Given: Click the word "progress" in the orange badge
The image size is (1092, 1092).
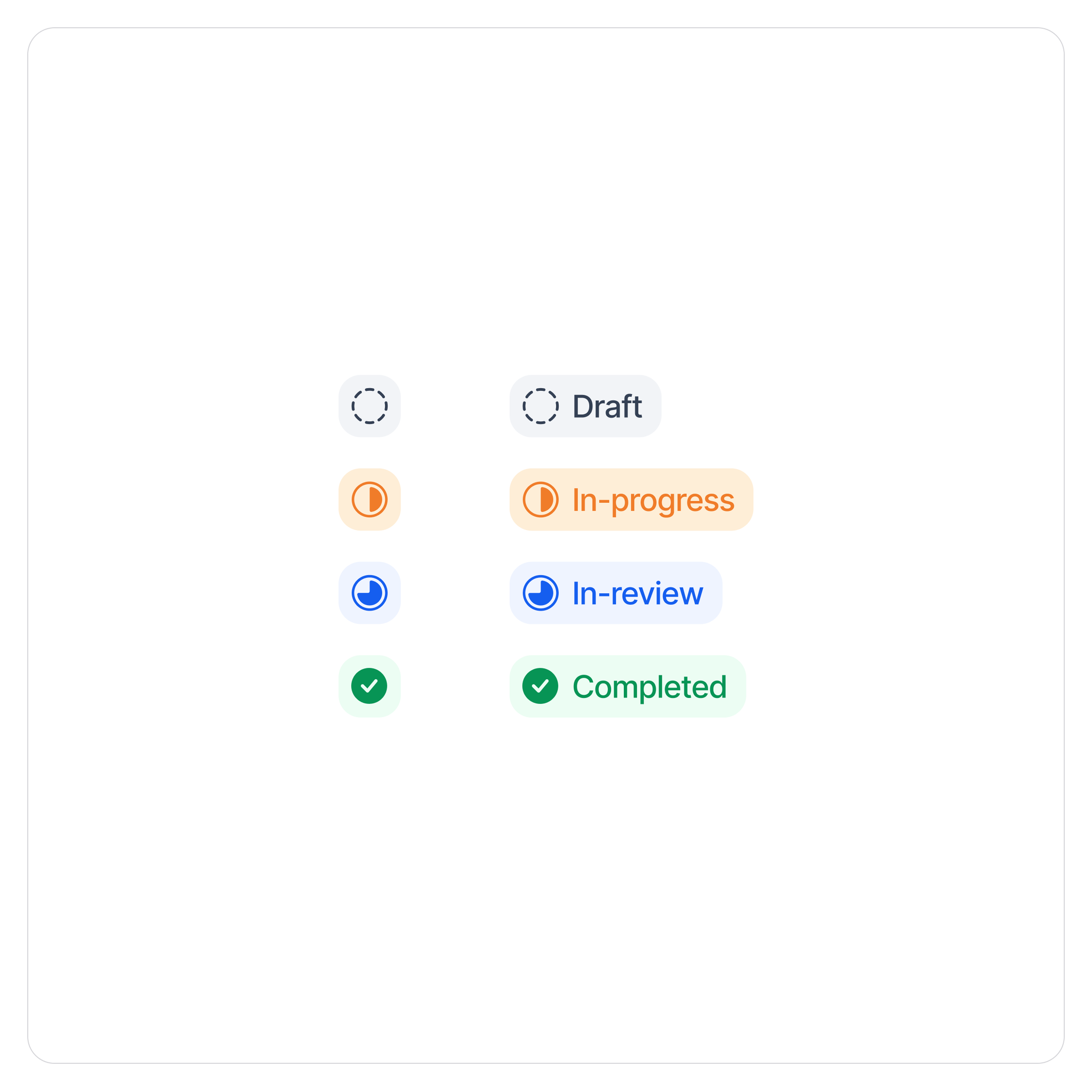Looking at the screenshot, I should (x=672, y=501).
